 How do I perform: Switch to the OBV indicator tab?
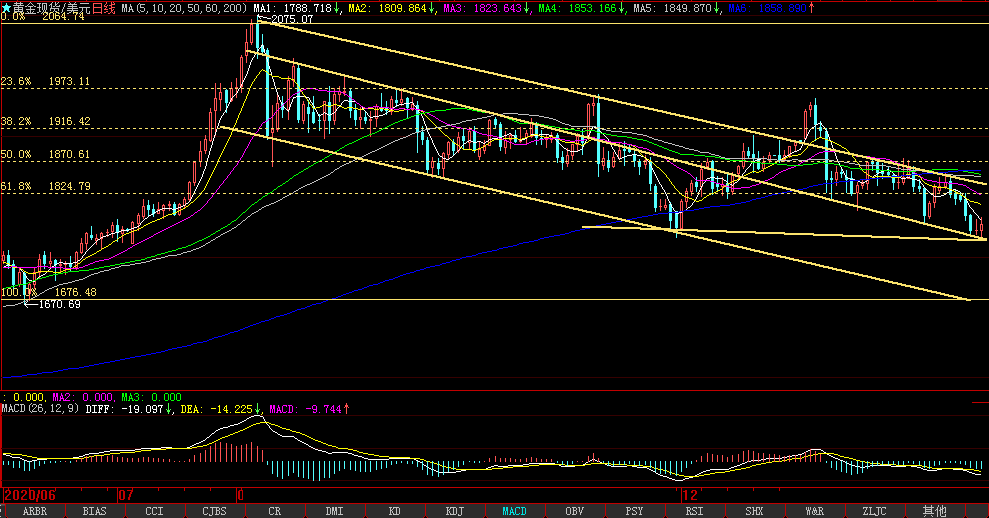pos(574,511)
